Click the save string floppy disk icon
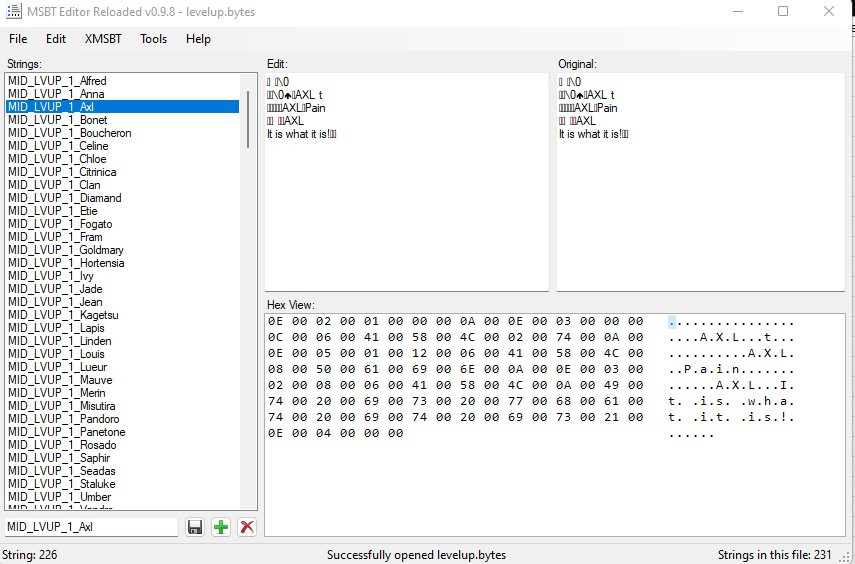The width and height of the screenshot is (855, 564). [195, 527]
